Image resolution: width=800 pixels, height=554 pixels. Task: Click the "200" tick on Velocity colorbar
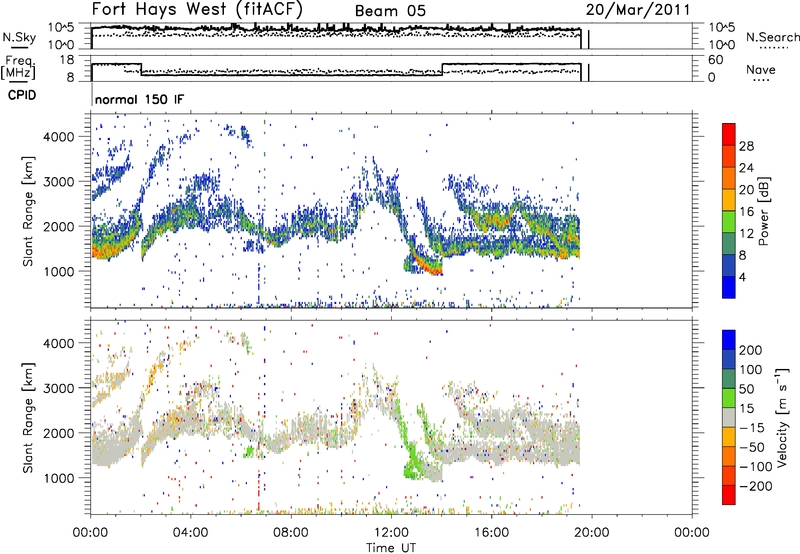point(751,350)
